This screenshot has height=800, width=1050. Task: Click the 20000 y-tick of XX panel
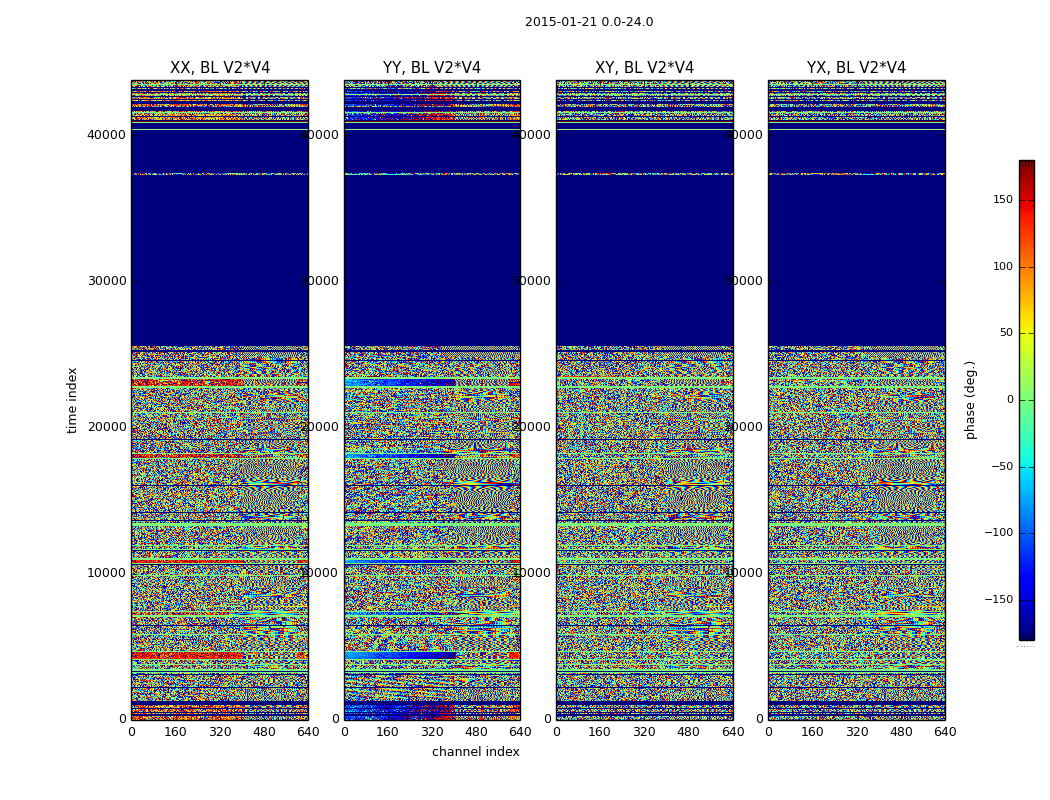(x=106, y=426)
